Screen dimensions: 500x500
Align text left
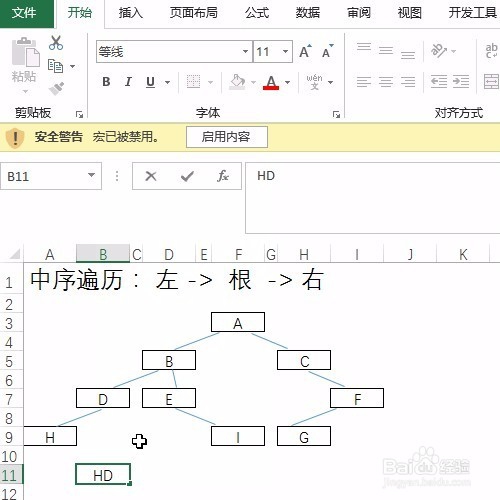pyautogui.click(x=364, y=82)
